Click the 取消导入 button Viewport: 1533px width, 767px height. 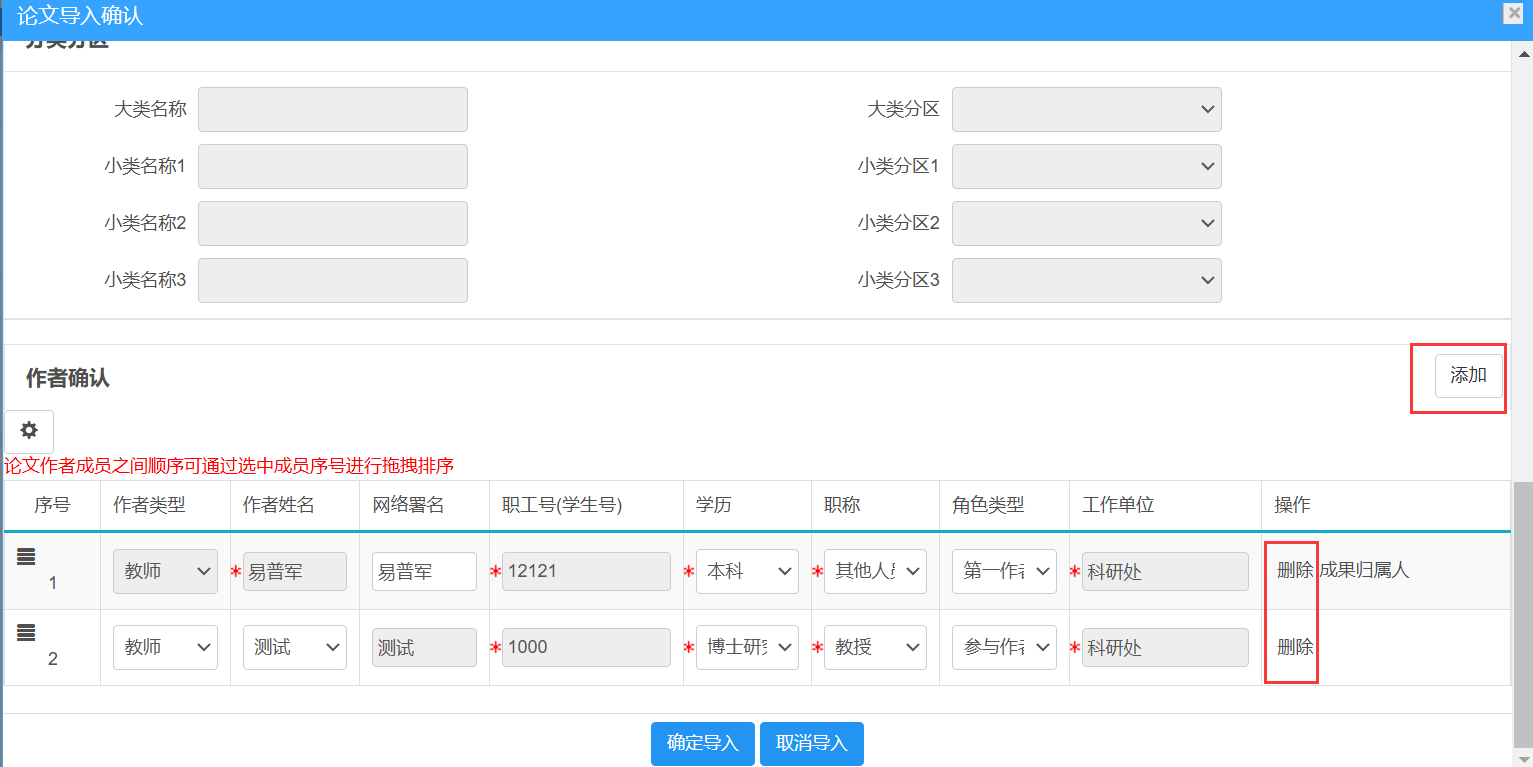point(811,743)
